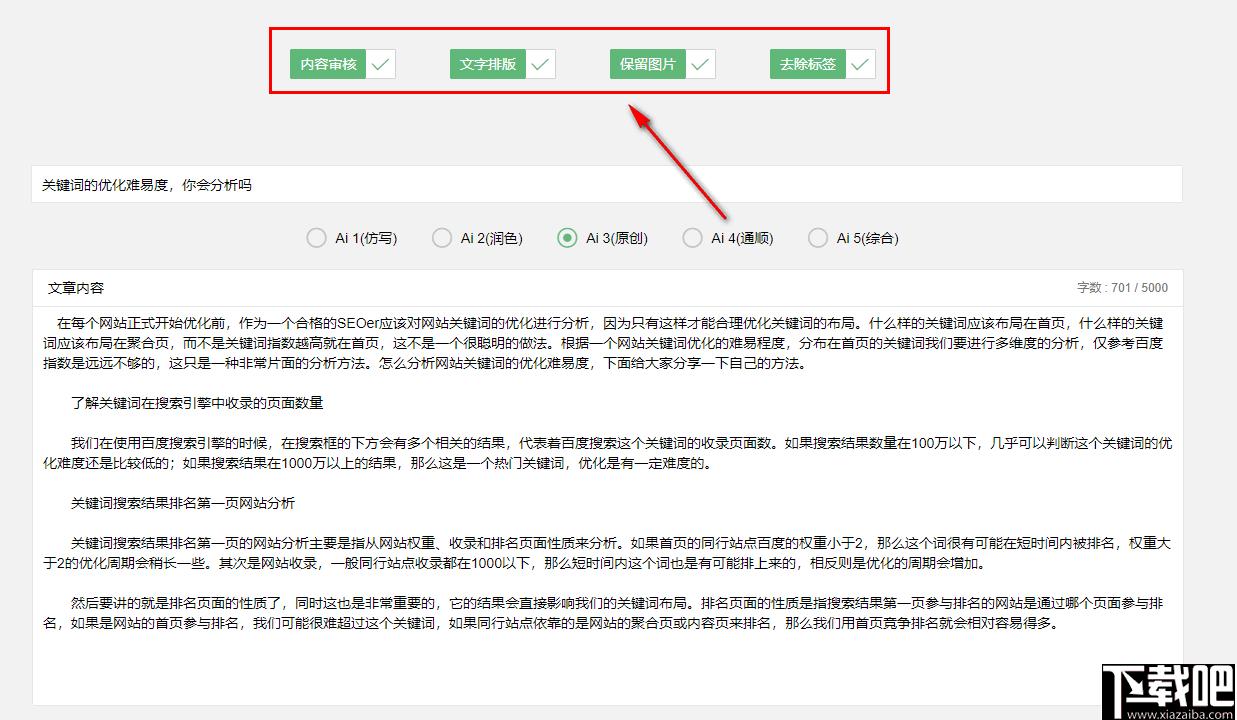Click paragraph beginning 然后要讲的就是排名页面
The image size is (1237, 720).
pyautogui.click(x=600, y=613)
